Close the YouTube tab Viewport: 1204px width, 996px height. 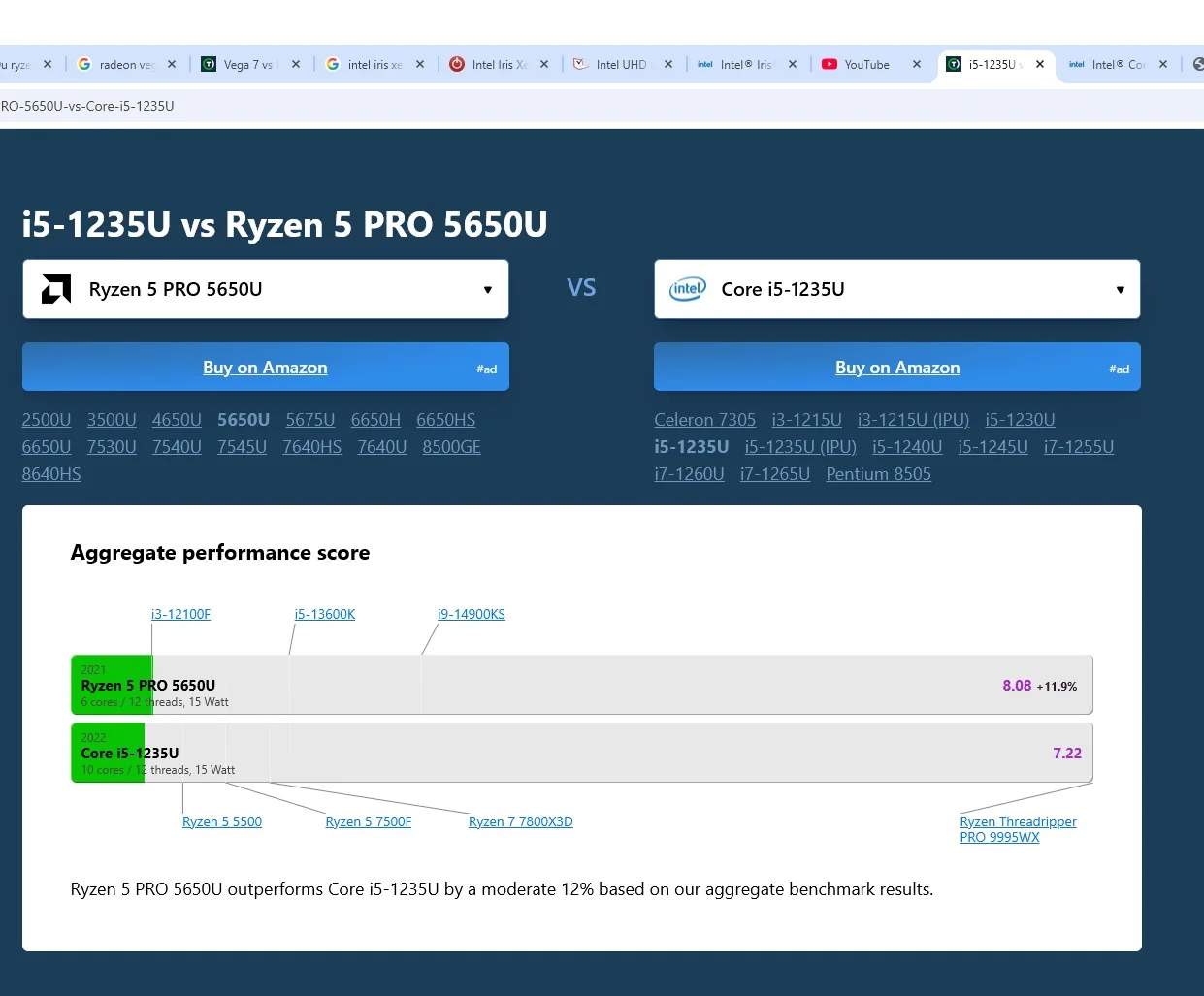coord(917,65)
